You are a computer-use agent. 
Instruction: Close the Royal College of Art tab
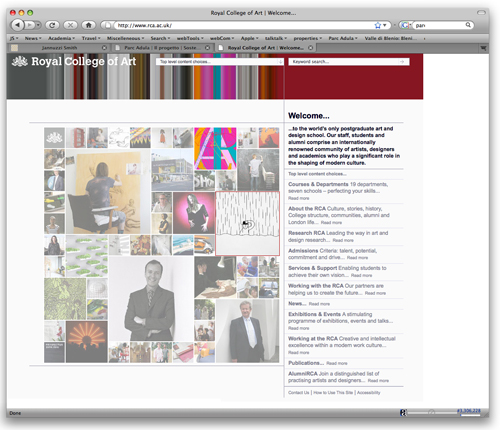click(x=310, y=48)
